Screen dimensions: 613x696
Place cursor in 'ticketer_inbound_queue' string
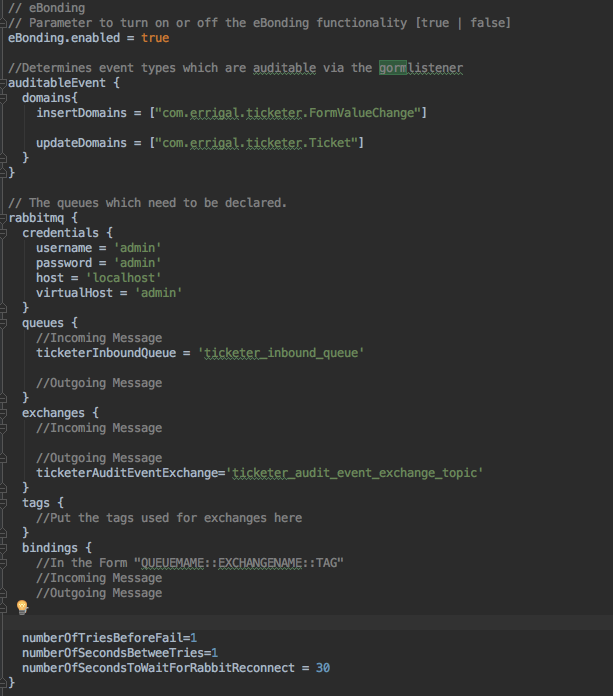click(x=283, y=353)
